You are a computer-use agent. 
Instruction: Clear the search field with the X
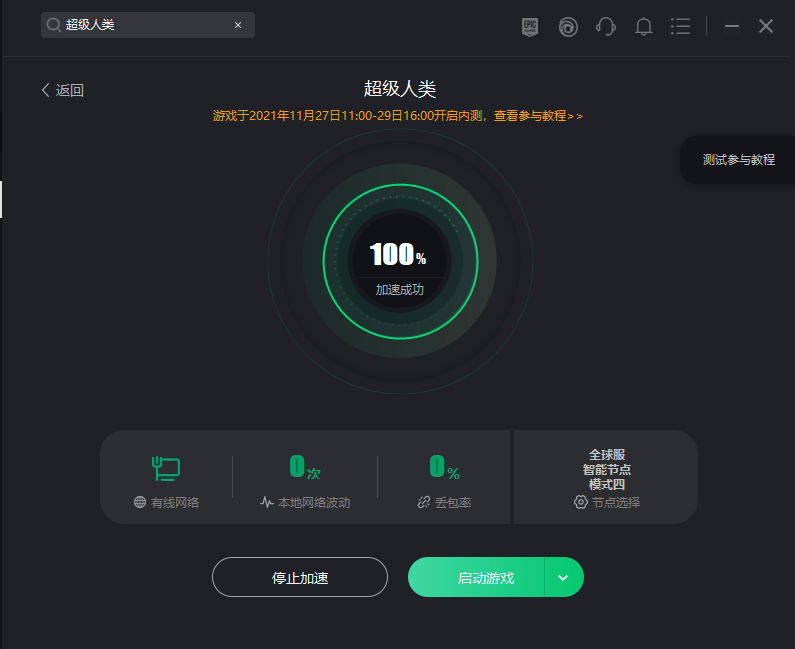[x=238, y=25]
